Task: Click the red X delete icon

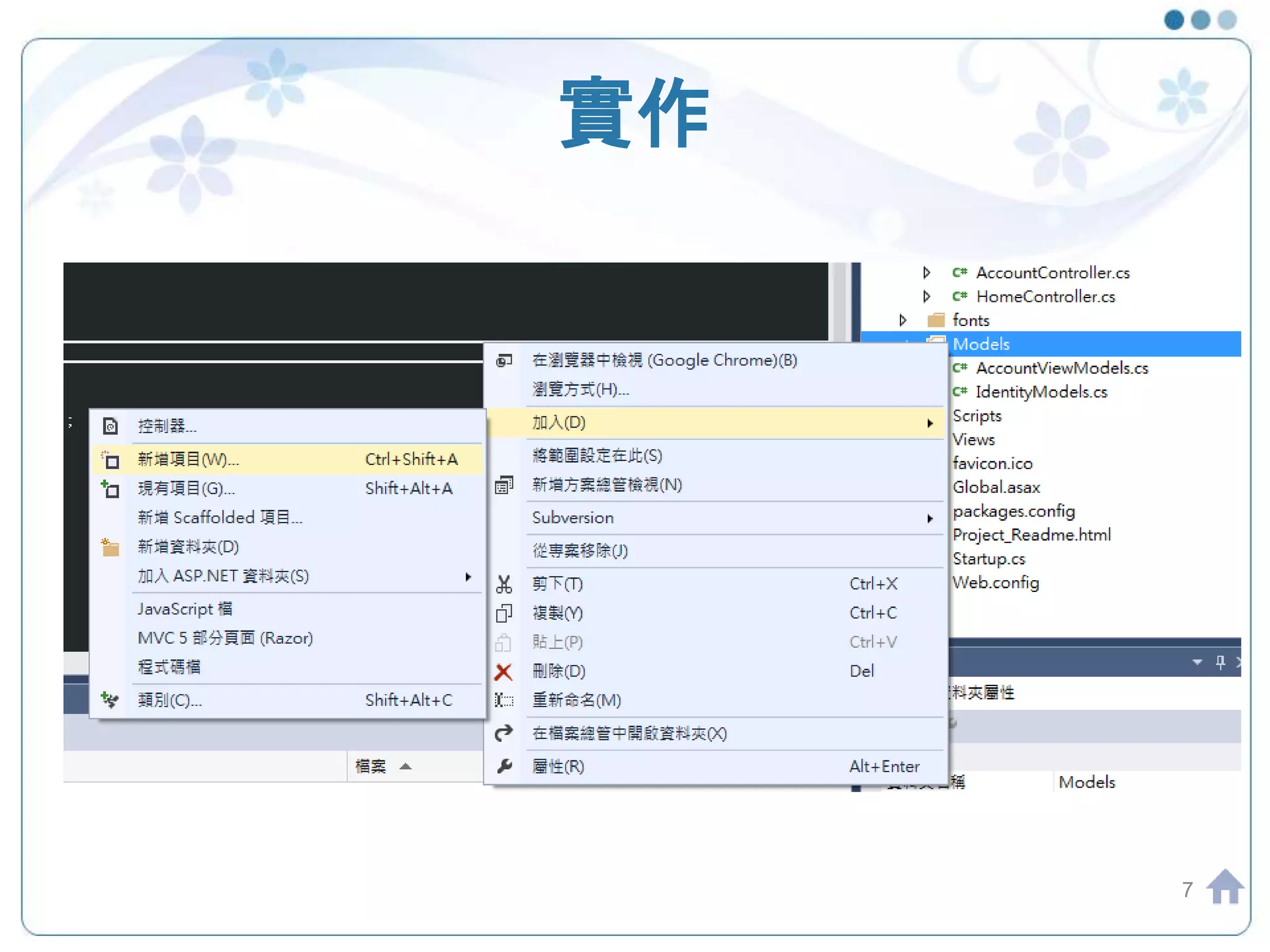Action: click(504, 672)
